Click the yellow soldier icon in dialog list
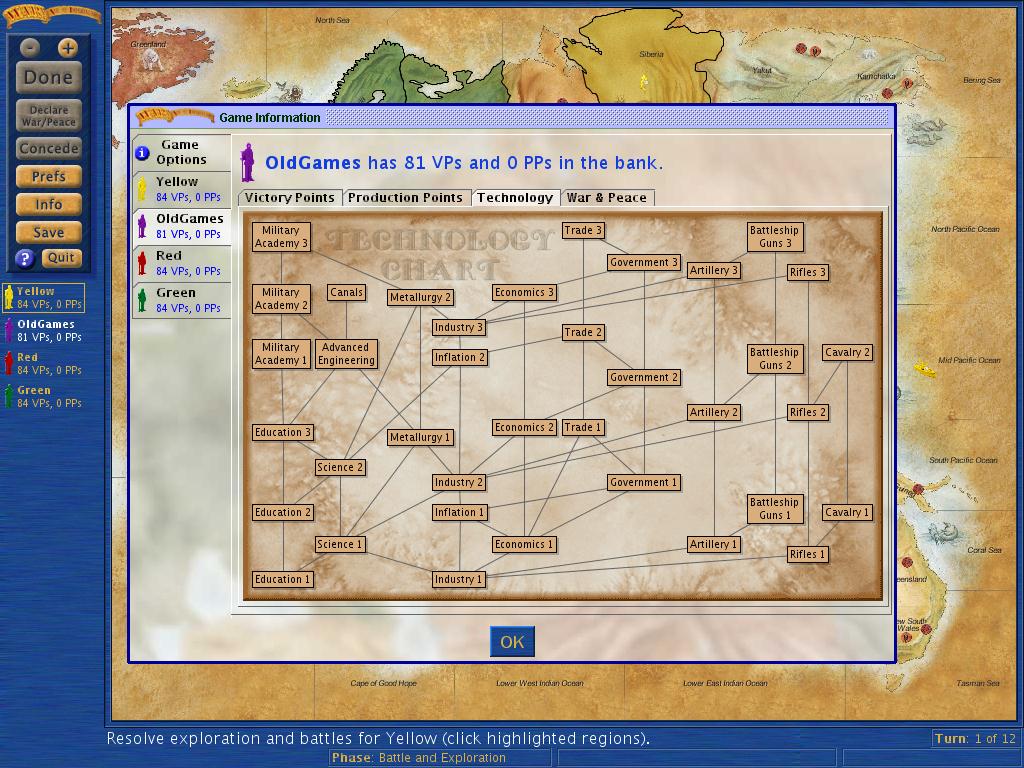This screenshot has height=768, width=1024. [x=142, y=189]
